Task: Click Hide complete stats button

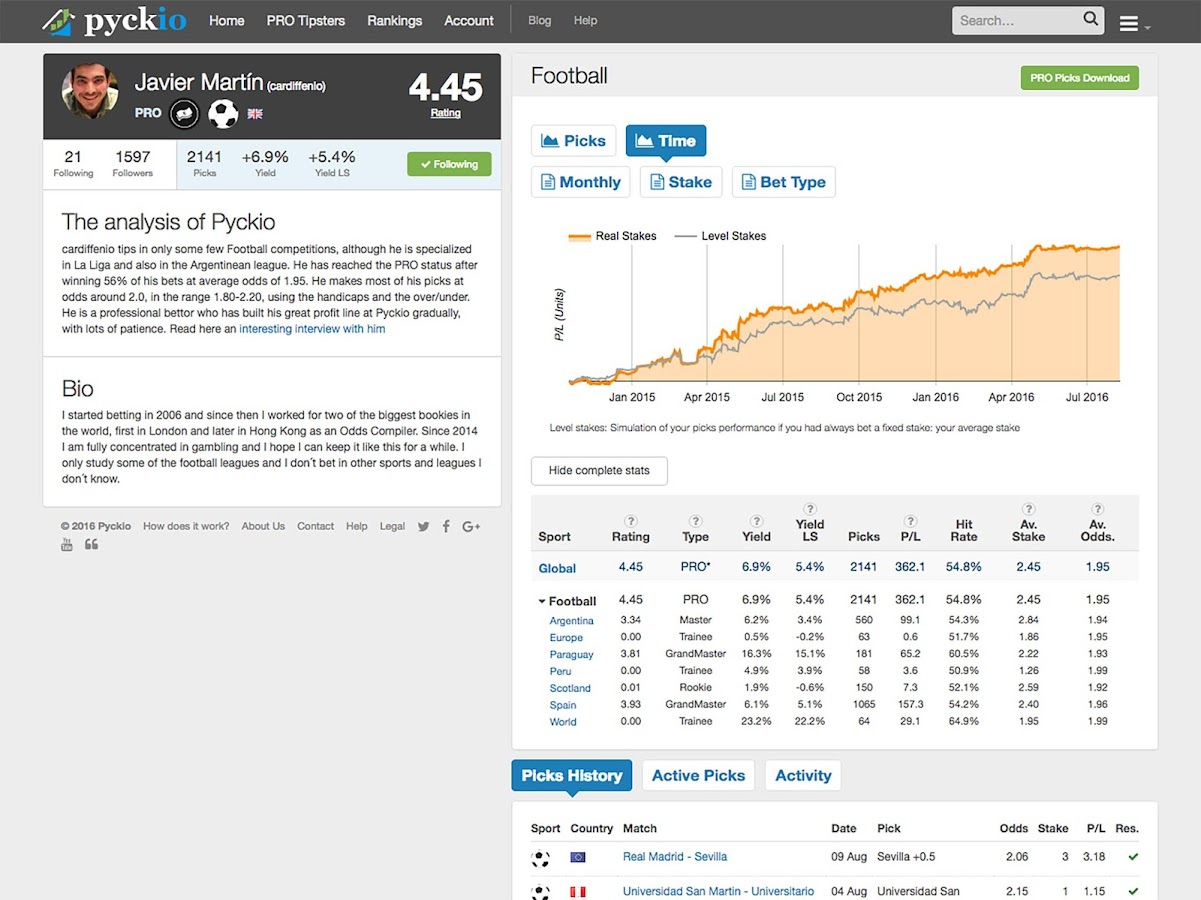Action: [599, 471]
